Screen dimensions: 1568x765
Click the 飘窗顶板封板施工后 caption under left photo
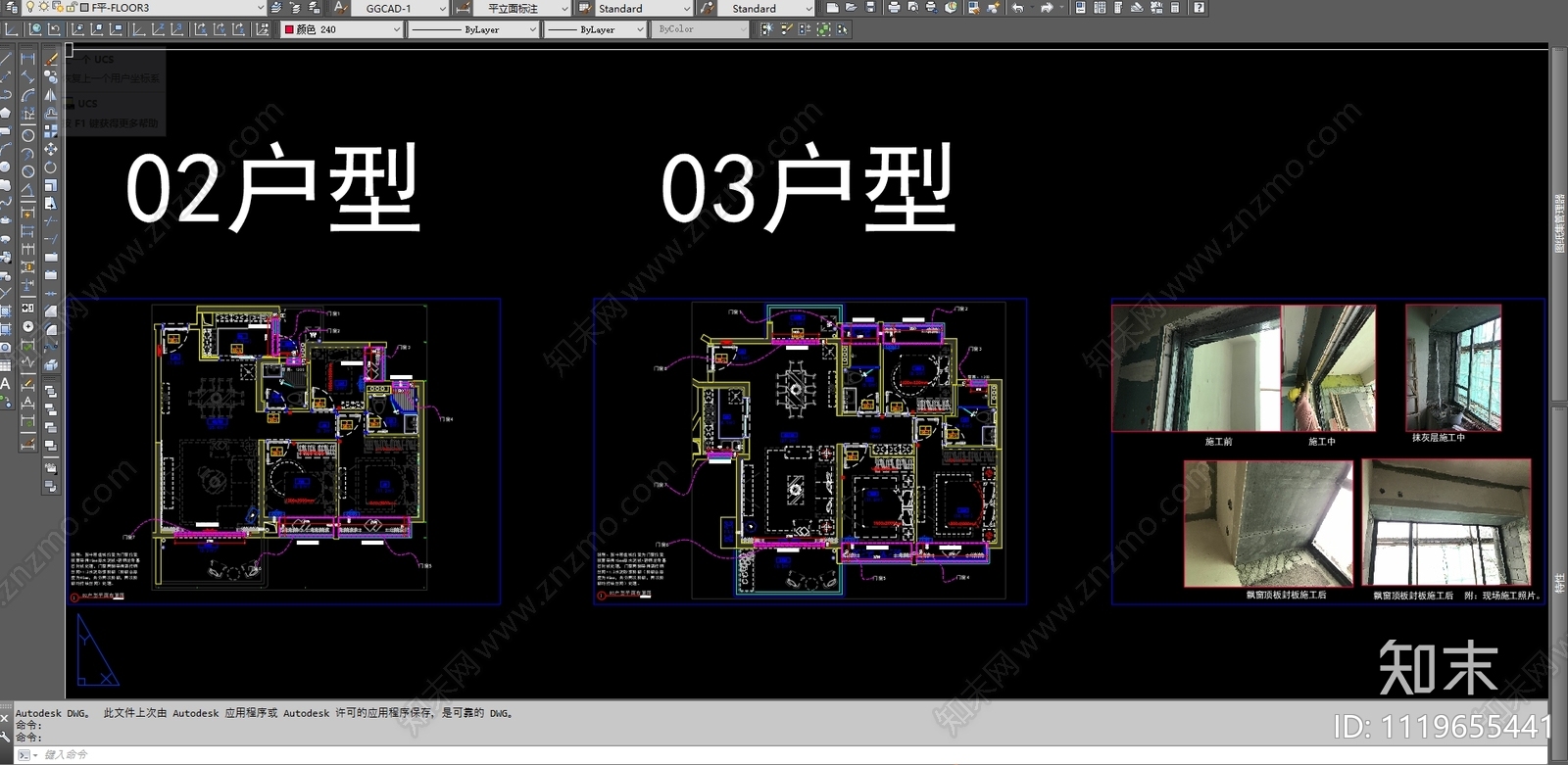[x=1286, y=595]
